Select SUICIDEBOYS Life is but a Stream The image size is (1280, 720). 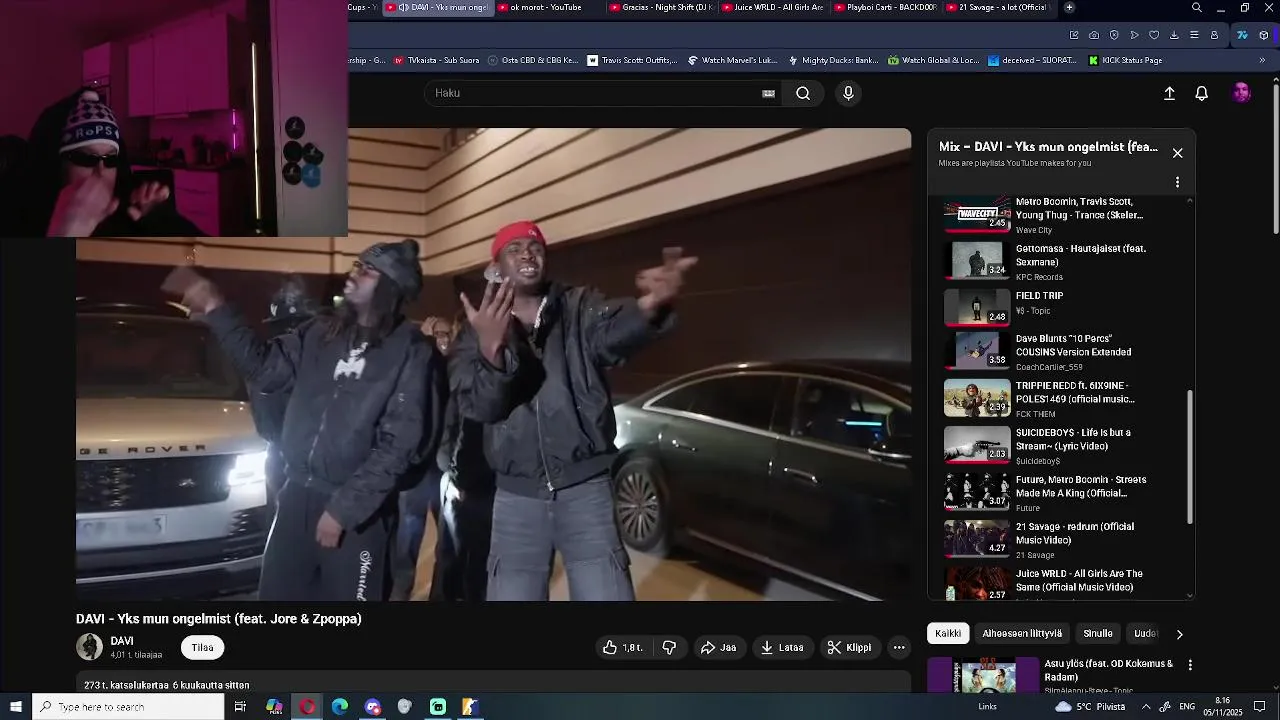1061,445
